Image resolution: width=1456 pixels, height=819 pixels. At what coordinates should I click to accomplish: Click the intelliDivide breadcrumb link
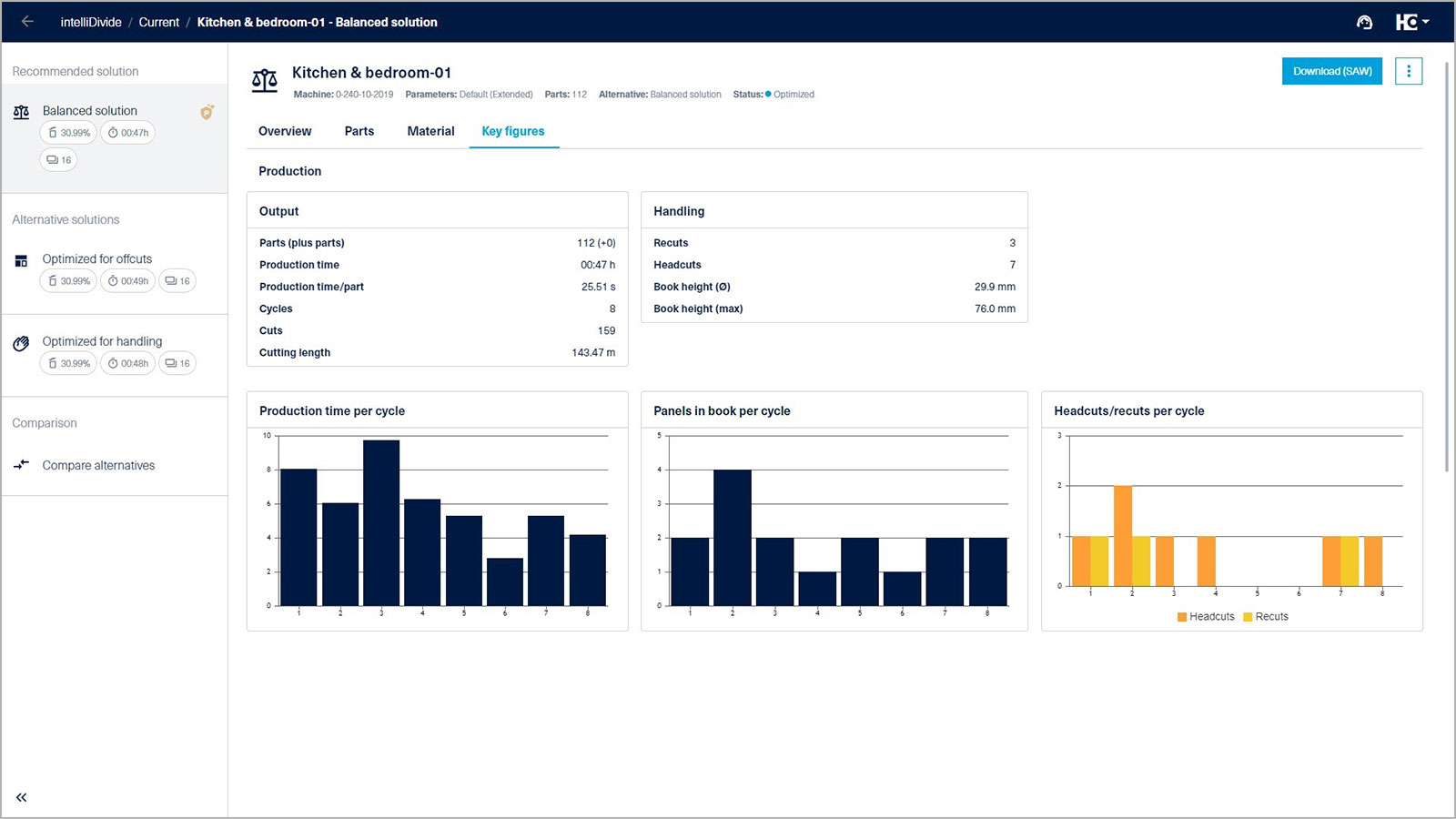[x=91, y=22]
